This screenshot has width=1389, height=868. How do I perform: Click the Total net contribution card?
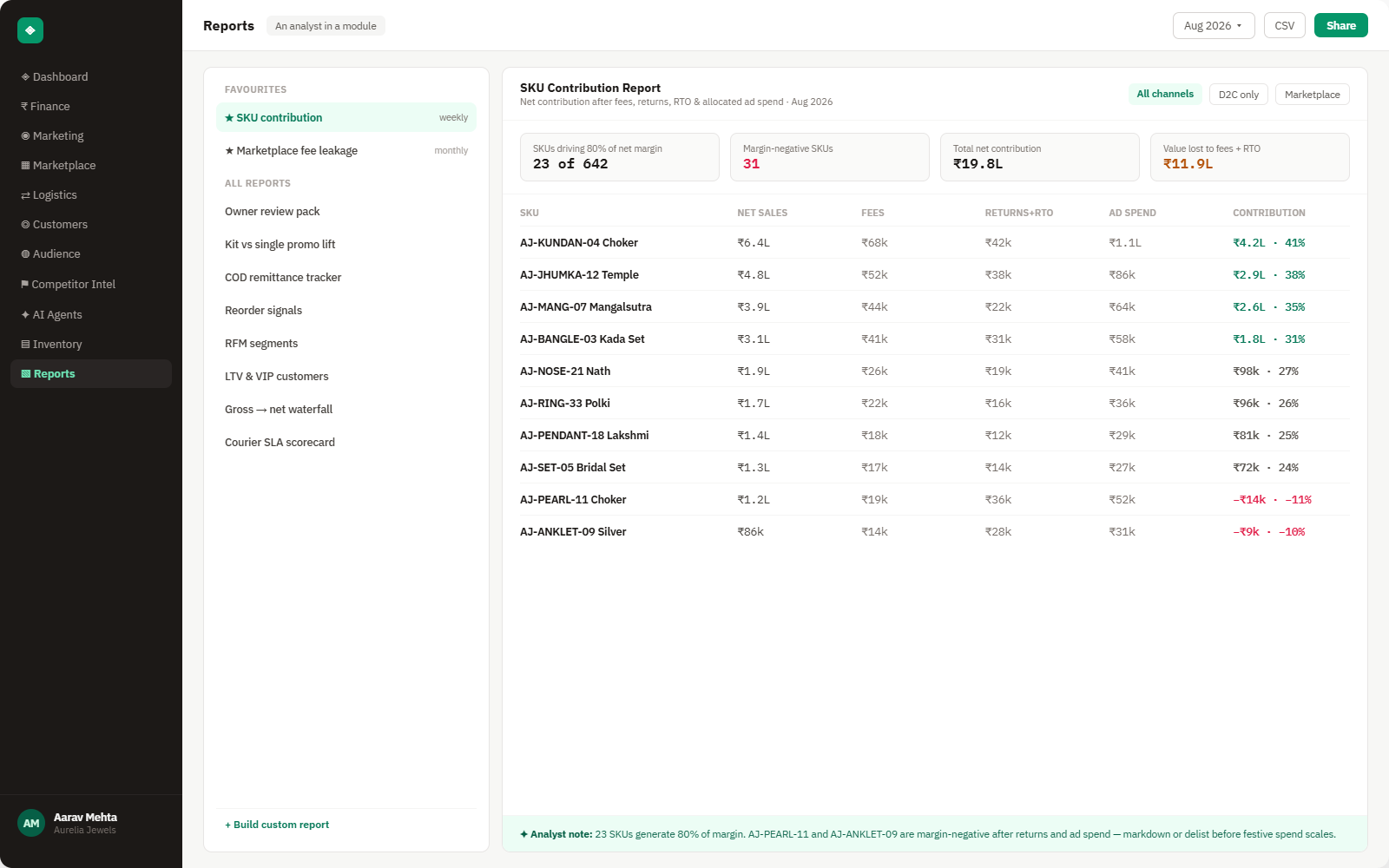click(1040, 157)
